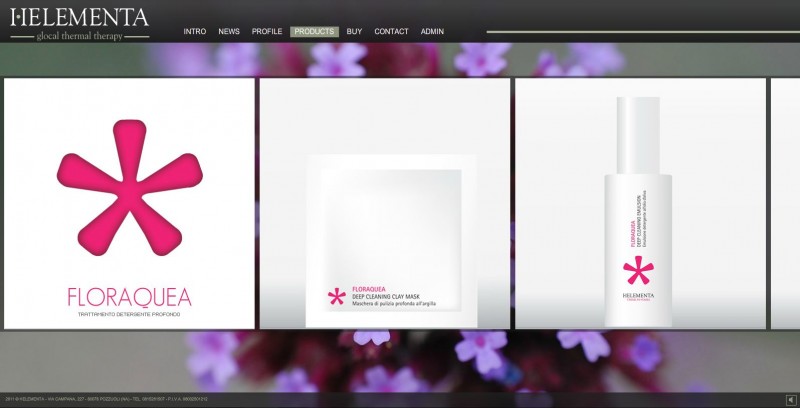Select the Deep Cleaning Emulsion bottle product
The width and height of the screenshot is (800, 408).
(x=640, y=203)
